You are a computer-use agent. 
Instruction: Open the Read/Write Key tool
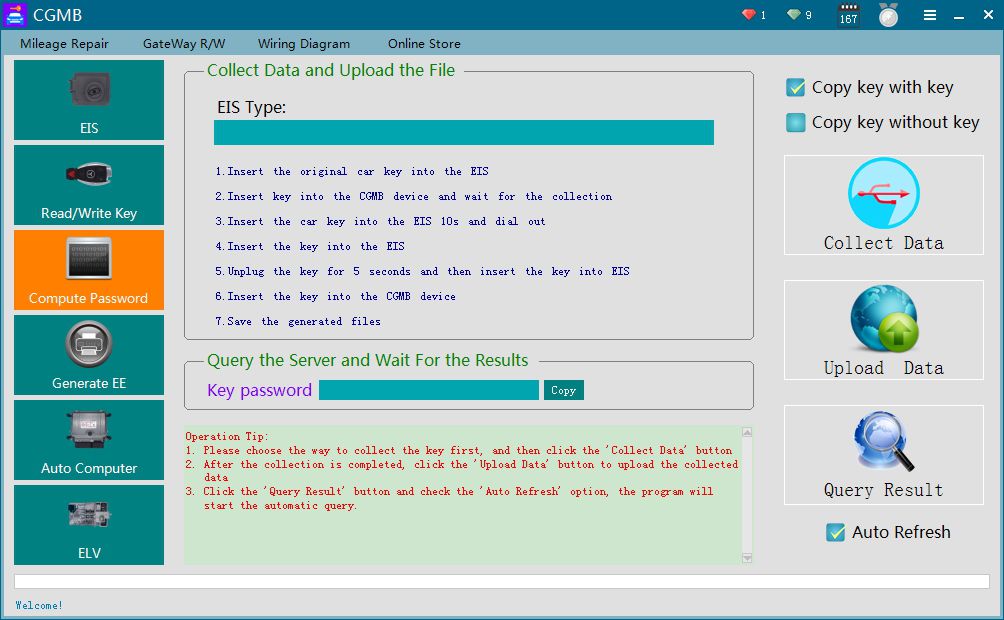tap(88, 185)
